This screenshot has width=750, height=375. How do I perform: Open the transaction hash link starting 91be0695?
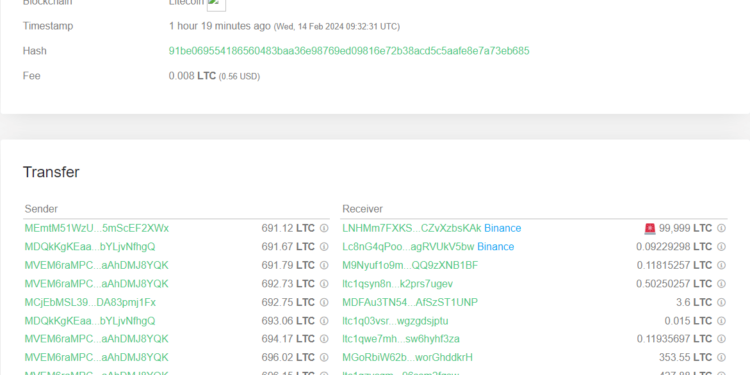click(349, 51)
